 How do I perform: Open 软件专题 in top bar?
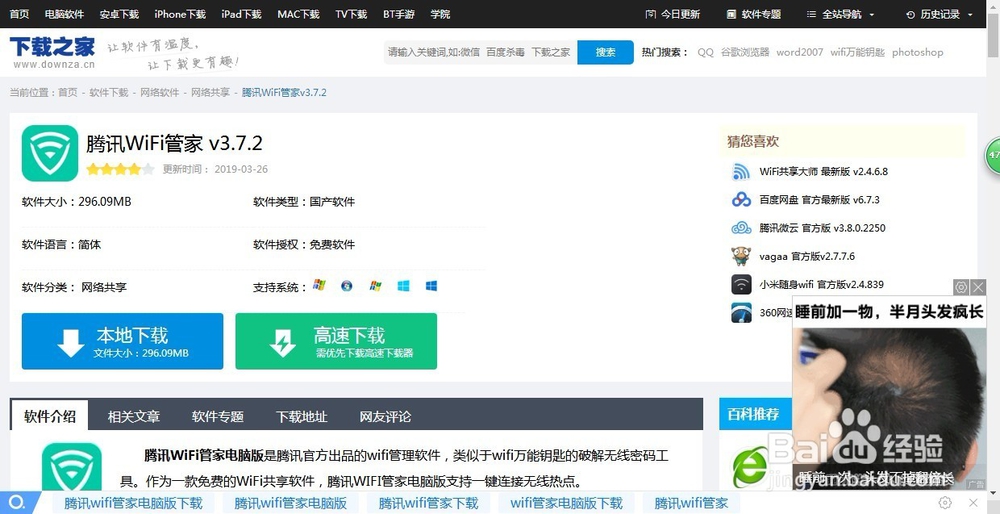754,14
